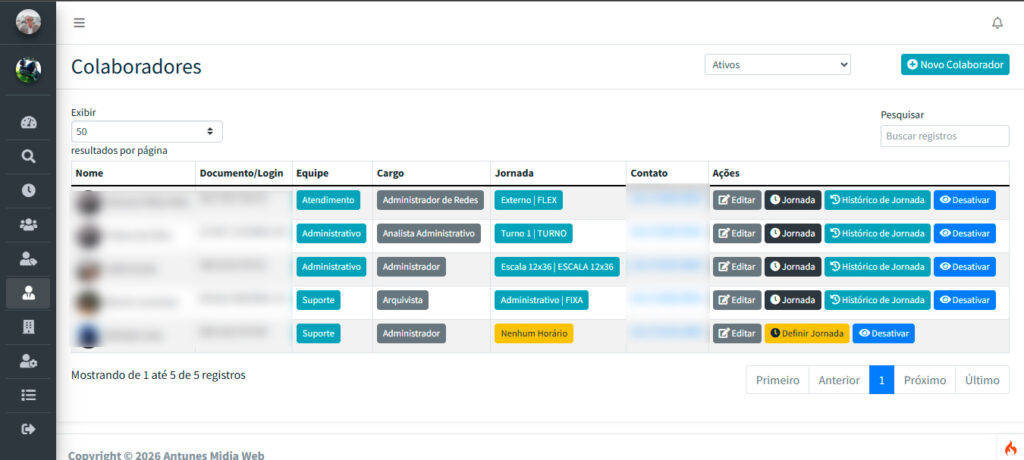The width and height of the screenshot is (1024, 460).
Task: Open the notifications bell
Action: (997, 23)
